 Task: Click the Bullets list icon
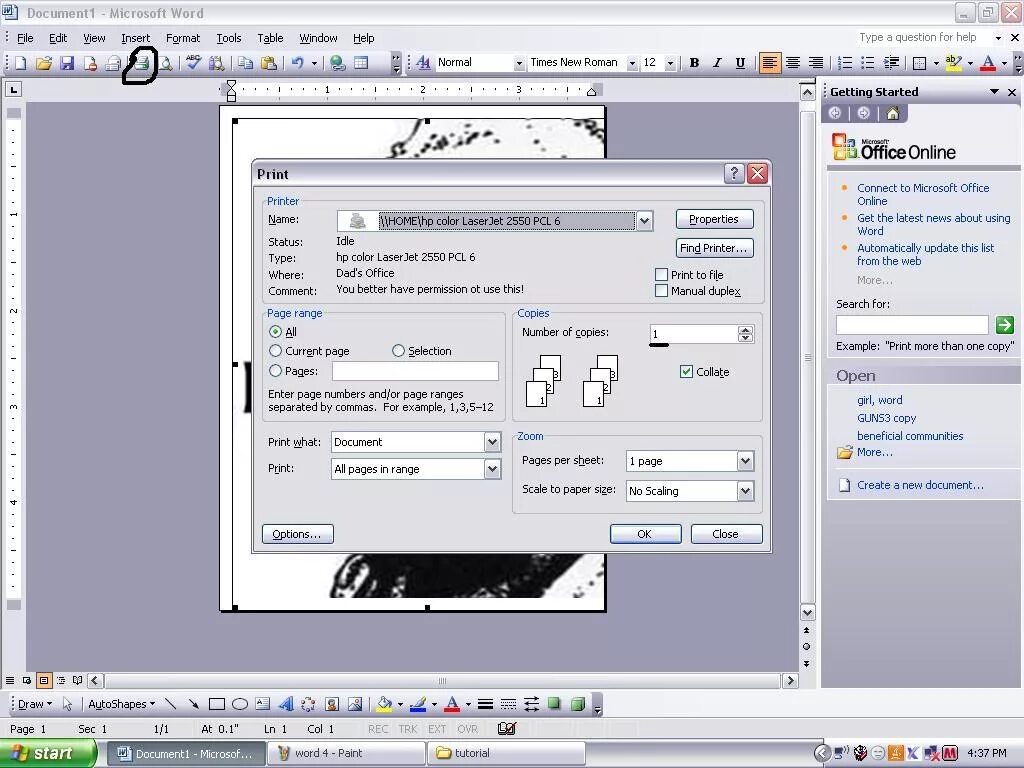coord(868,63)
